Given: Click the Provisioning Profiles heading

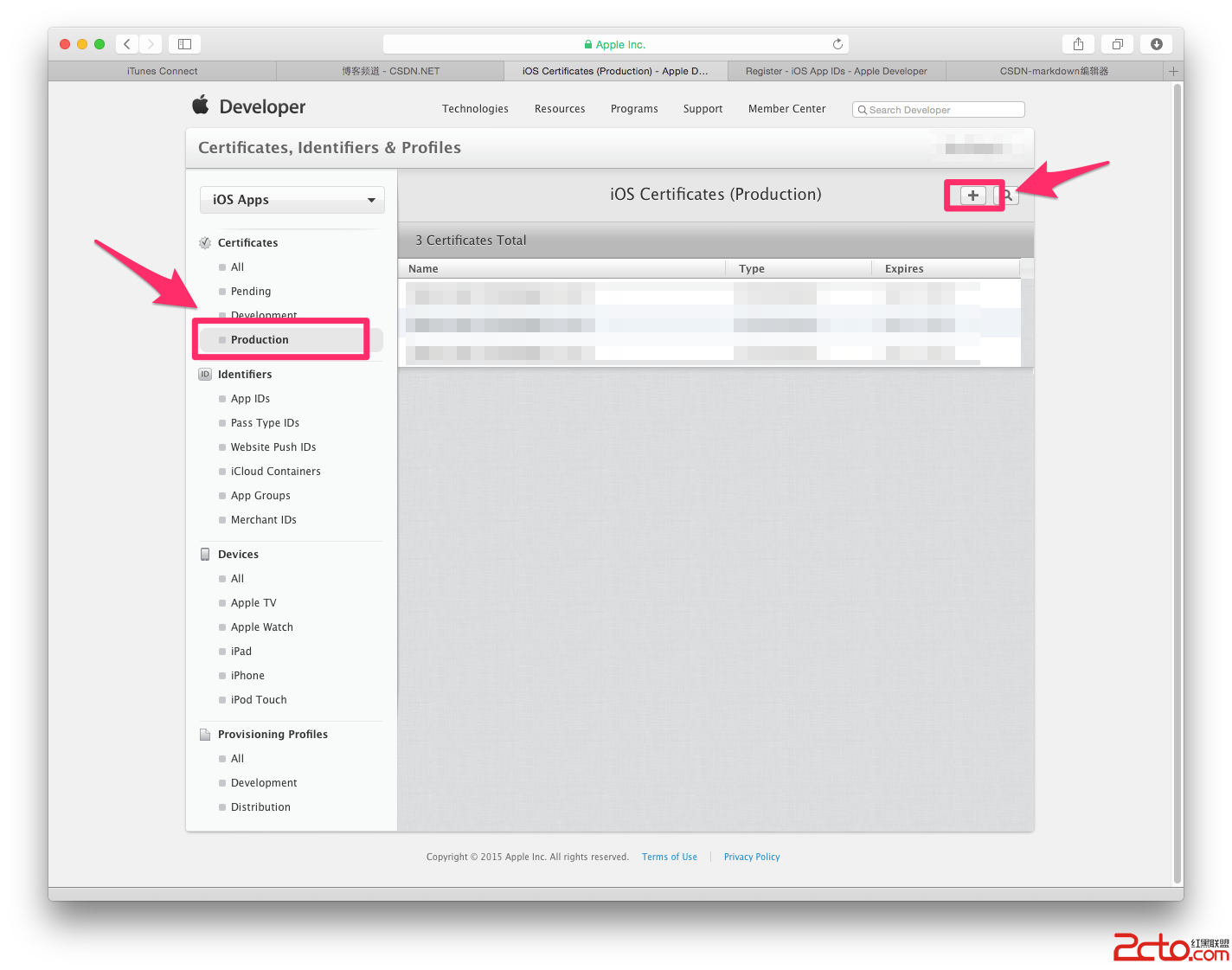Looking at the screenshot, I should pyautogui.click(x=273, y=735).
